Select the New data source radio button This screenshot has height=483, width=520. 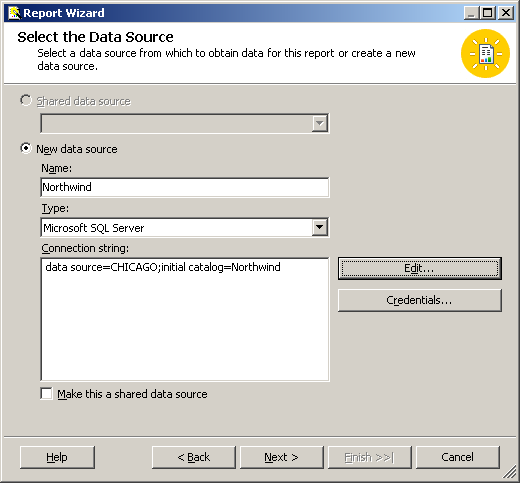tap(26, 148)
